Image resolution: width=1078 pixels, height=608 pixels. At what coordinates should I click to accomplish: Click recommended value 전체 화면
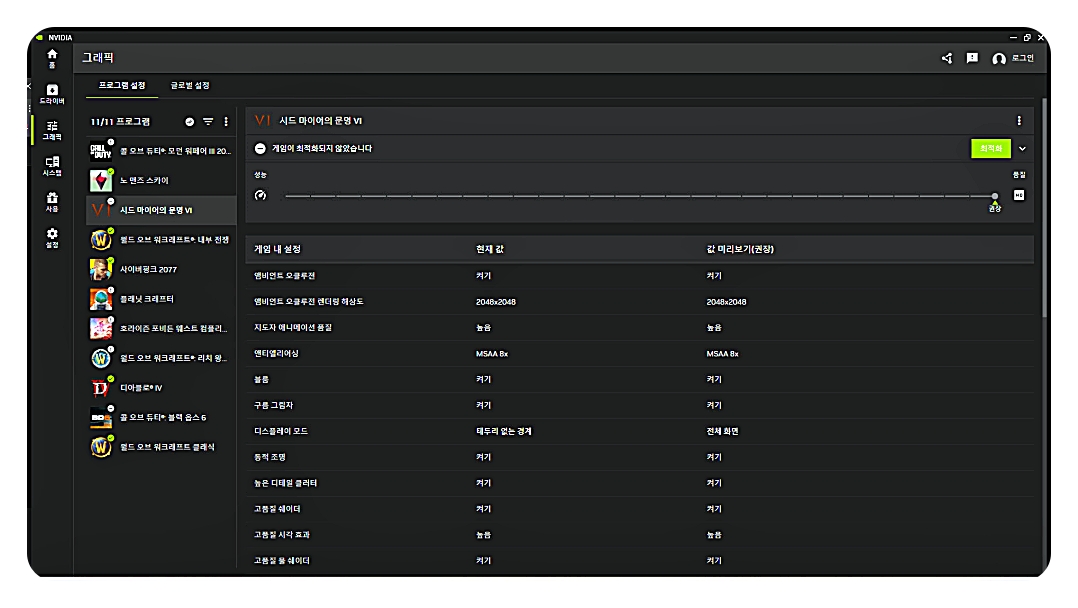723,431
